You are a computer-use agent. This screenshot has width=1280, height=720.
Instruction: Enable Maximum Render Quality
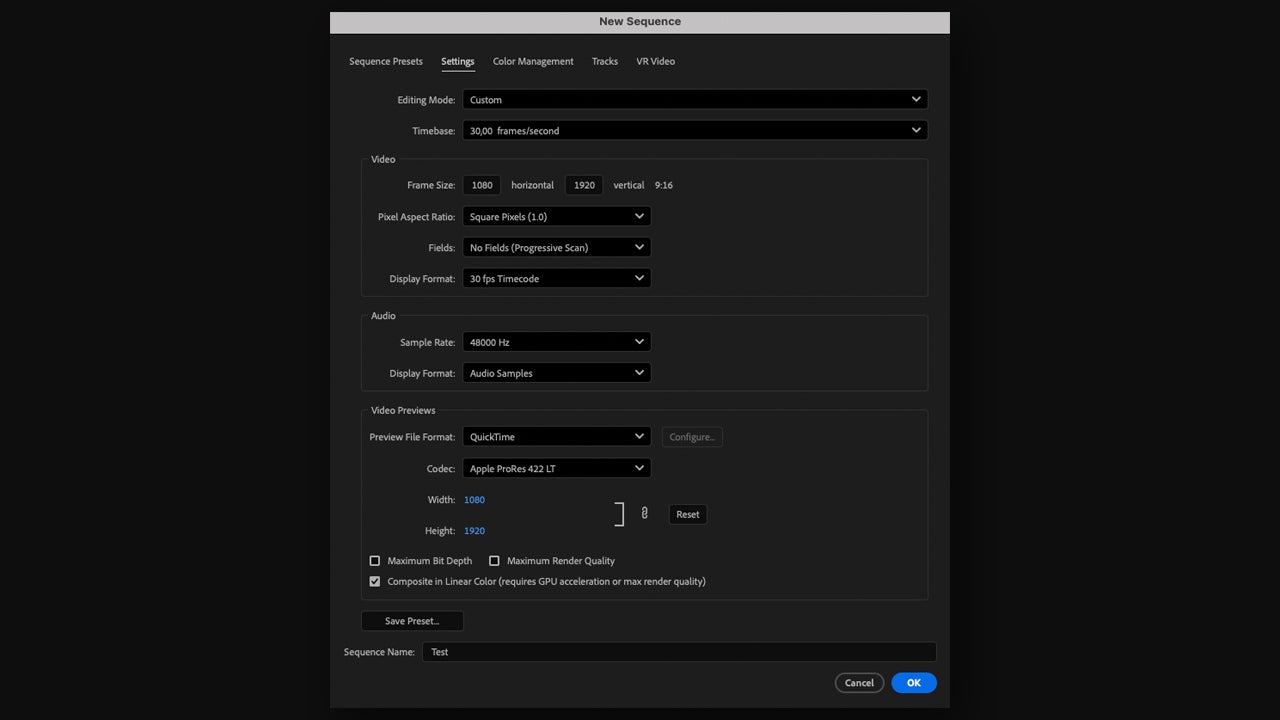(494, 561)
